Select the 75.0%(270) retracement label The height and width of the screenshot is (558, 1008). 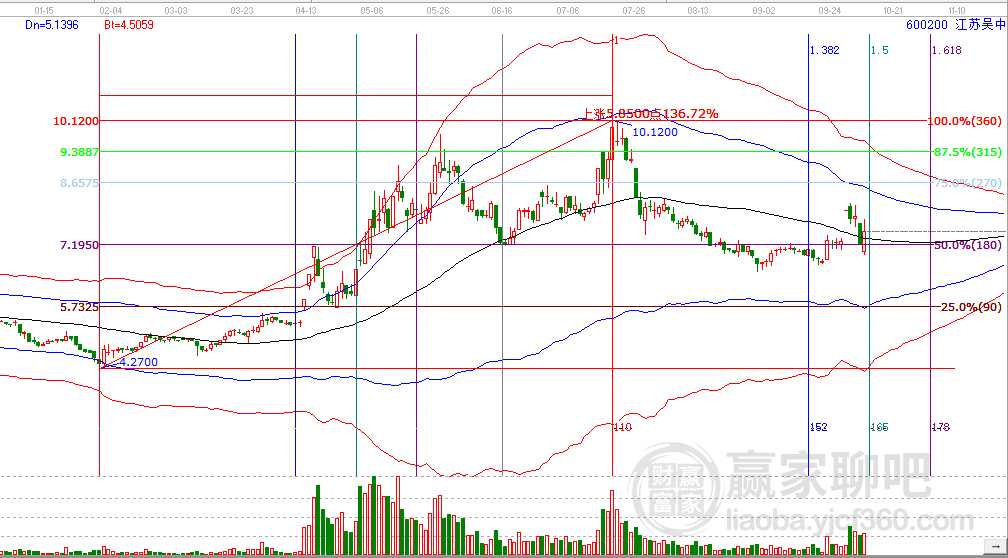point(968,183)
